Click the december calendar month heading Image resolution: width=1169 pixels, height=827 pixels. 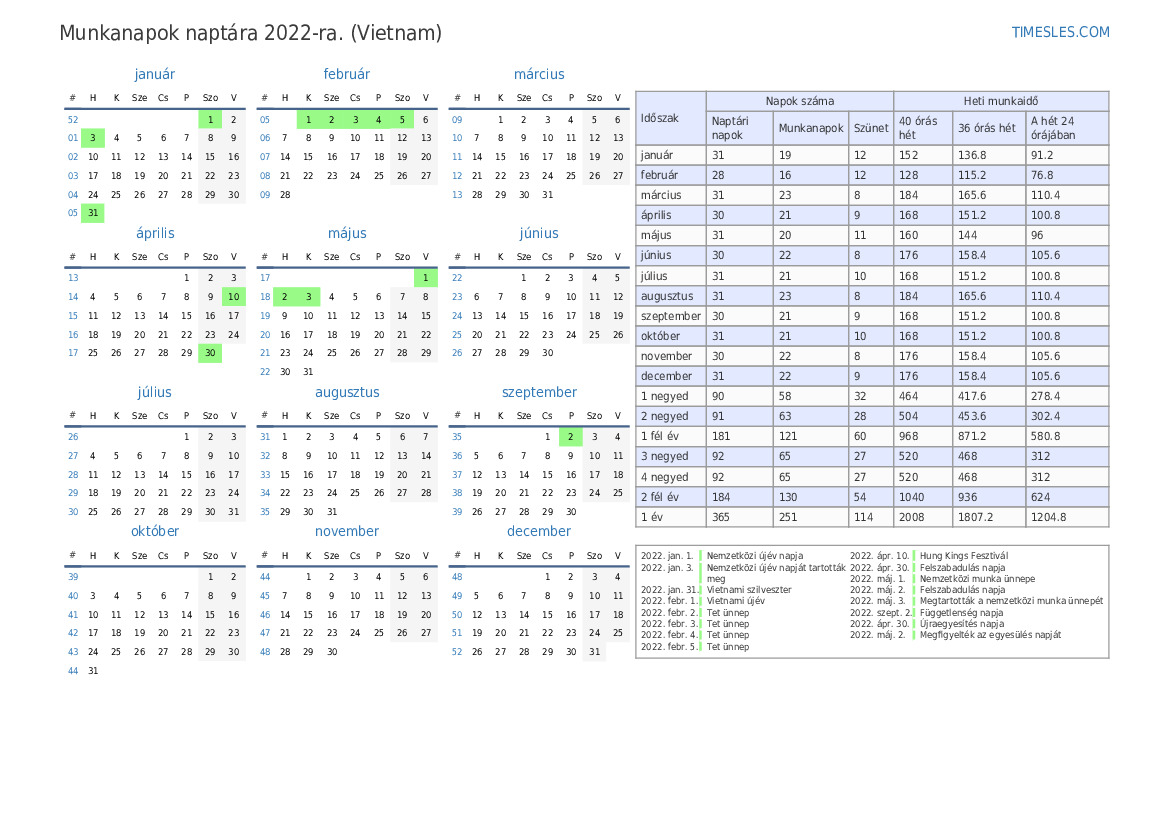coord(538,531)
